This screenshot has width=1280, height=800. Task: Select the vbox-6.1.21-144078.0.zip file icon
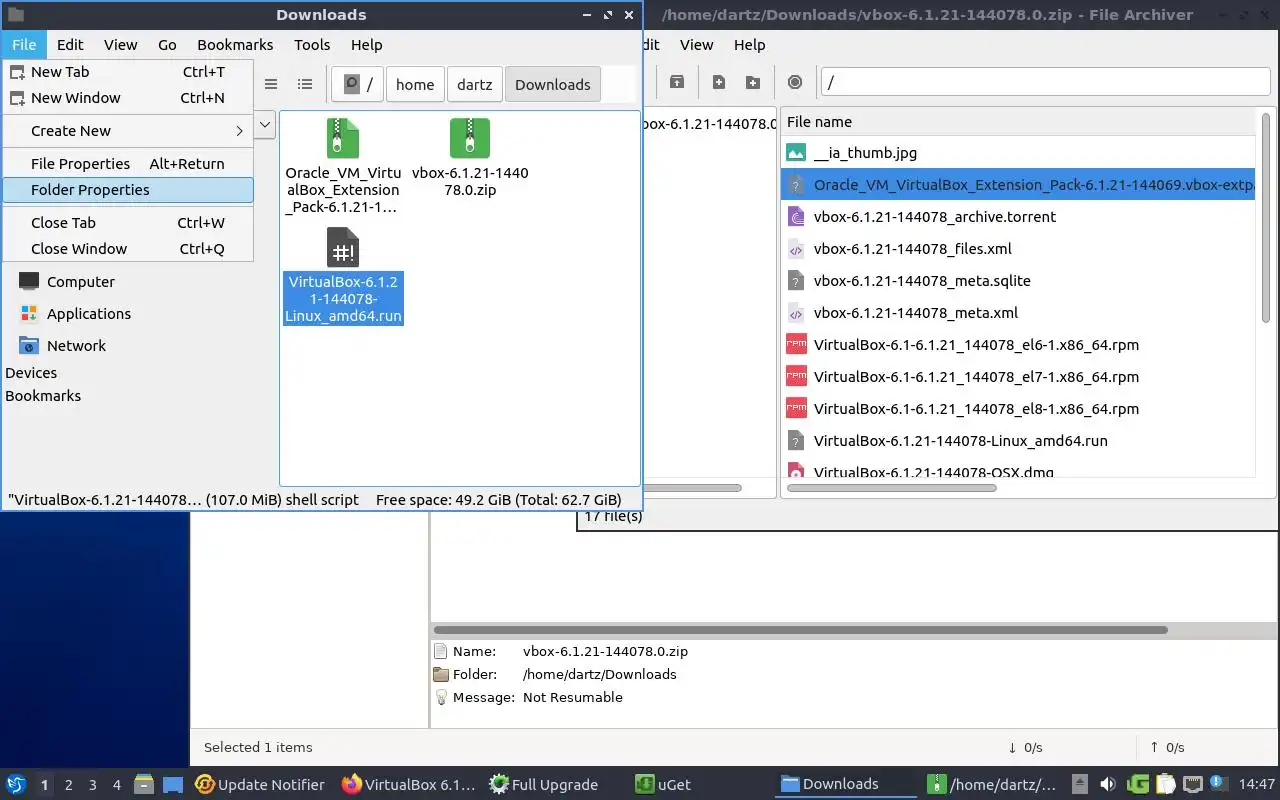coord(470,139)
